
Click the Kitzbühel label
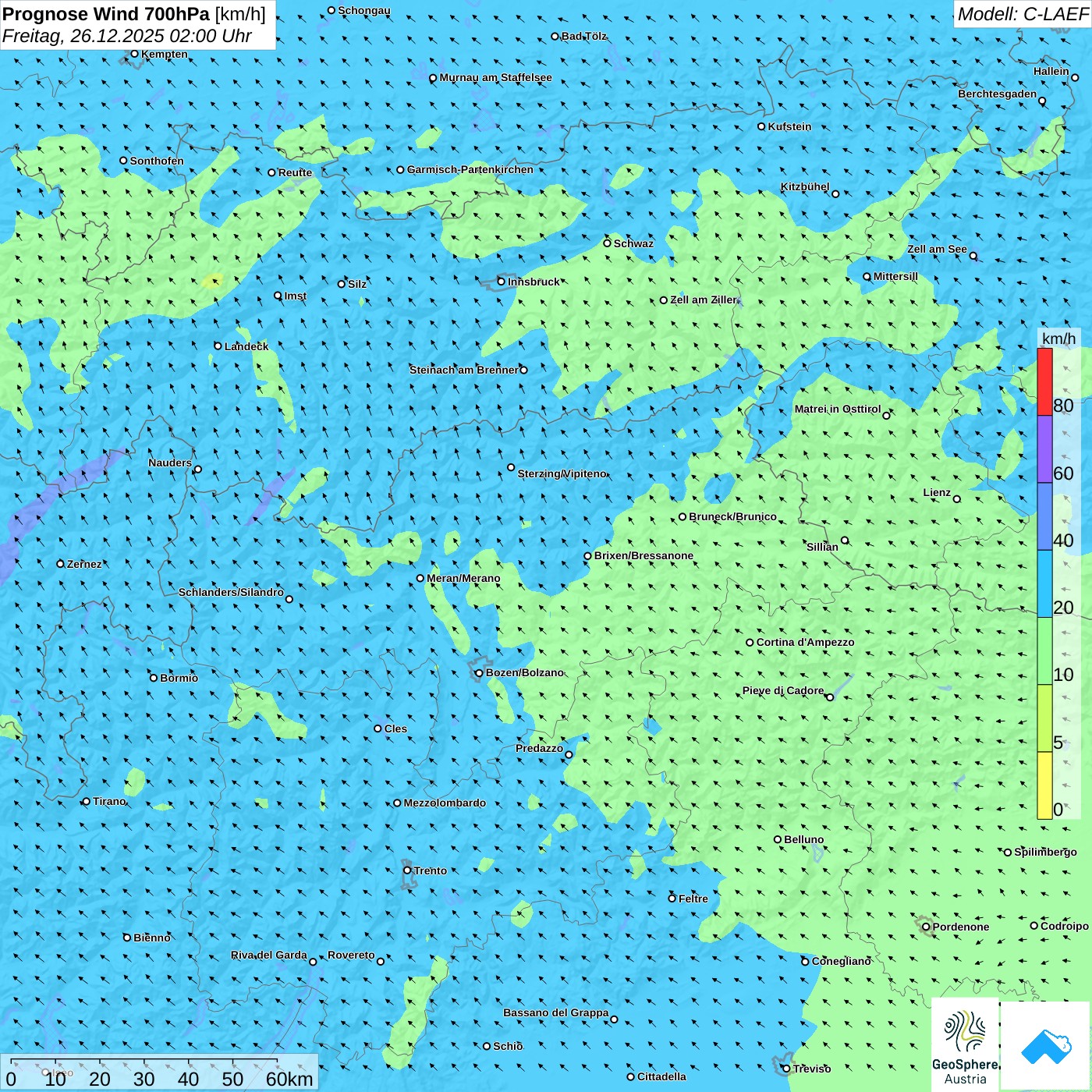805,186
